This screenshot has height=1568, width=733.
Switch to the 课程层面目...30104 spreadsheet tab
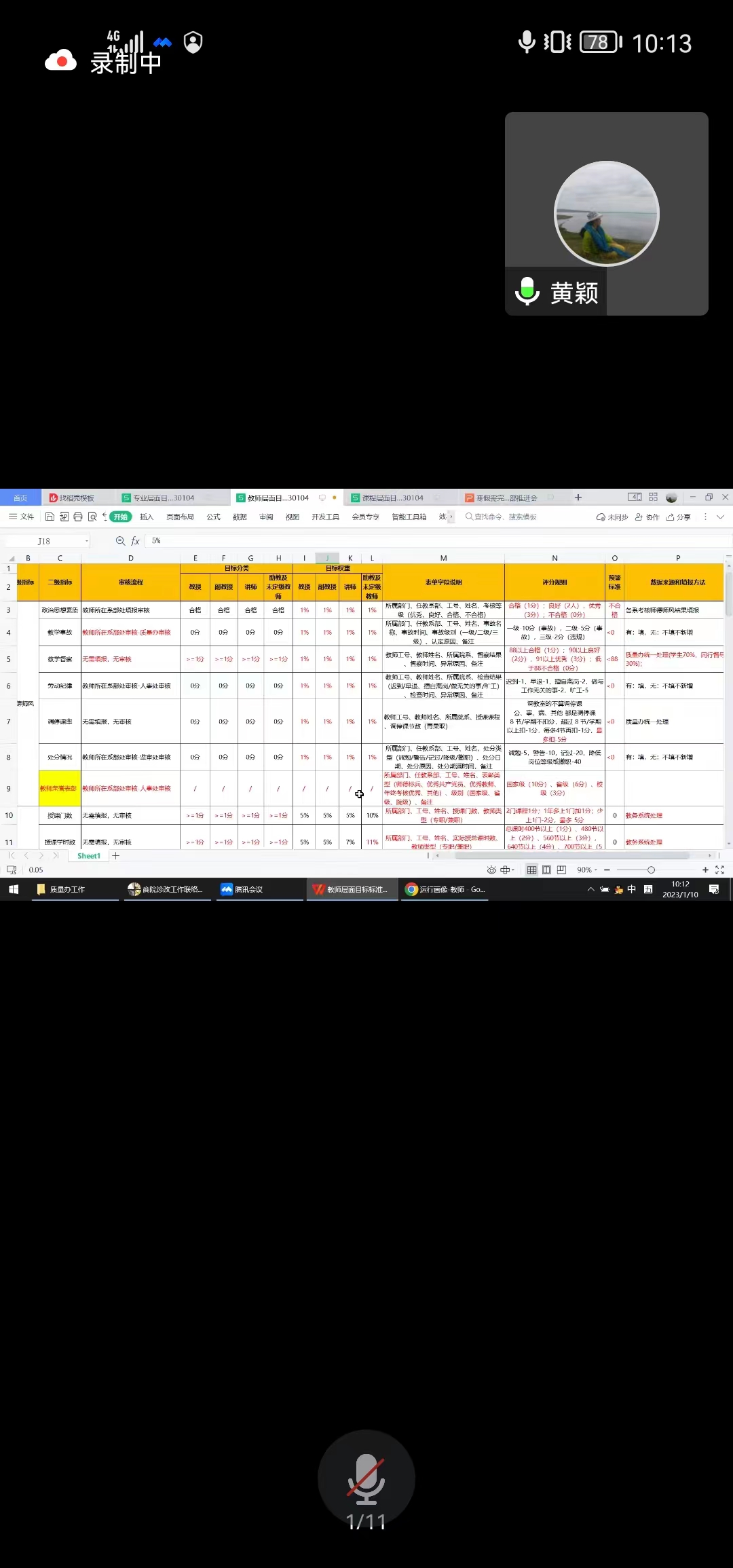(x=392, y=498)
